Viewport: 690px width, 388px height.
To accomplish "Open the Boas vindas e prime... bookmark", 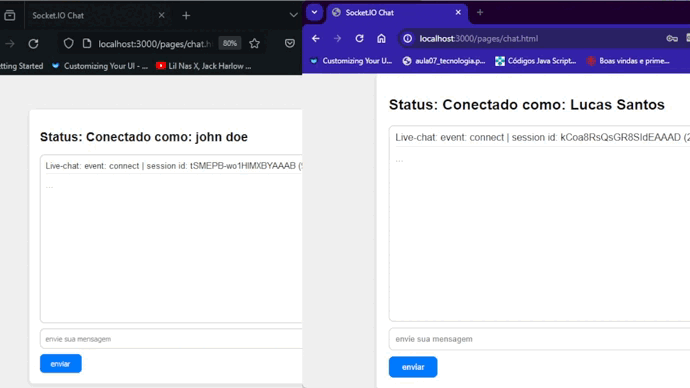I will (x=628, y=61).
